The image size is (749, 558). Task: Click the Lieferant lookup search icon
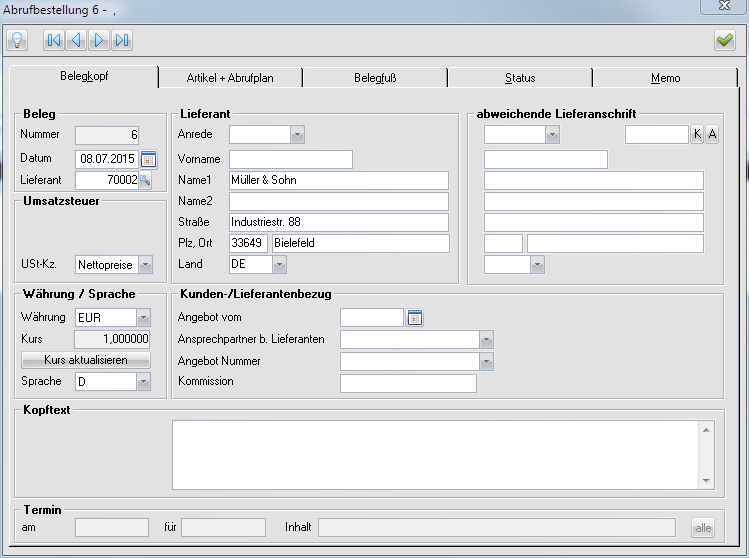144,180
